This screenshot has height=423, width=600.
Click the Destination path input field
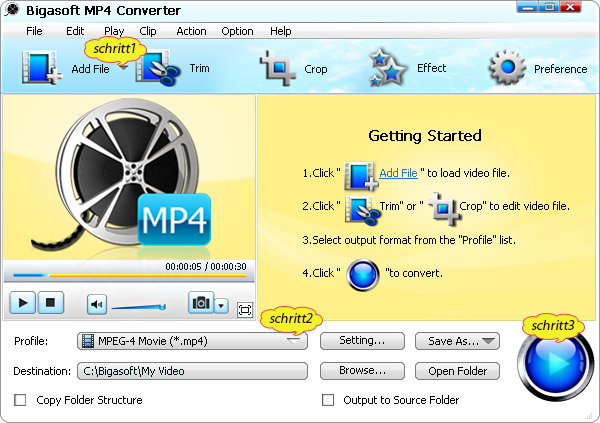[x=192, y=371]
